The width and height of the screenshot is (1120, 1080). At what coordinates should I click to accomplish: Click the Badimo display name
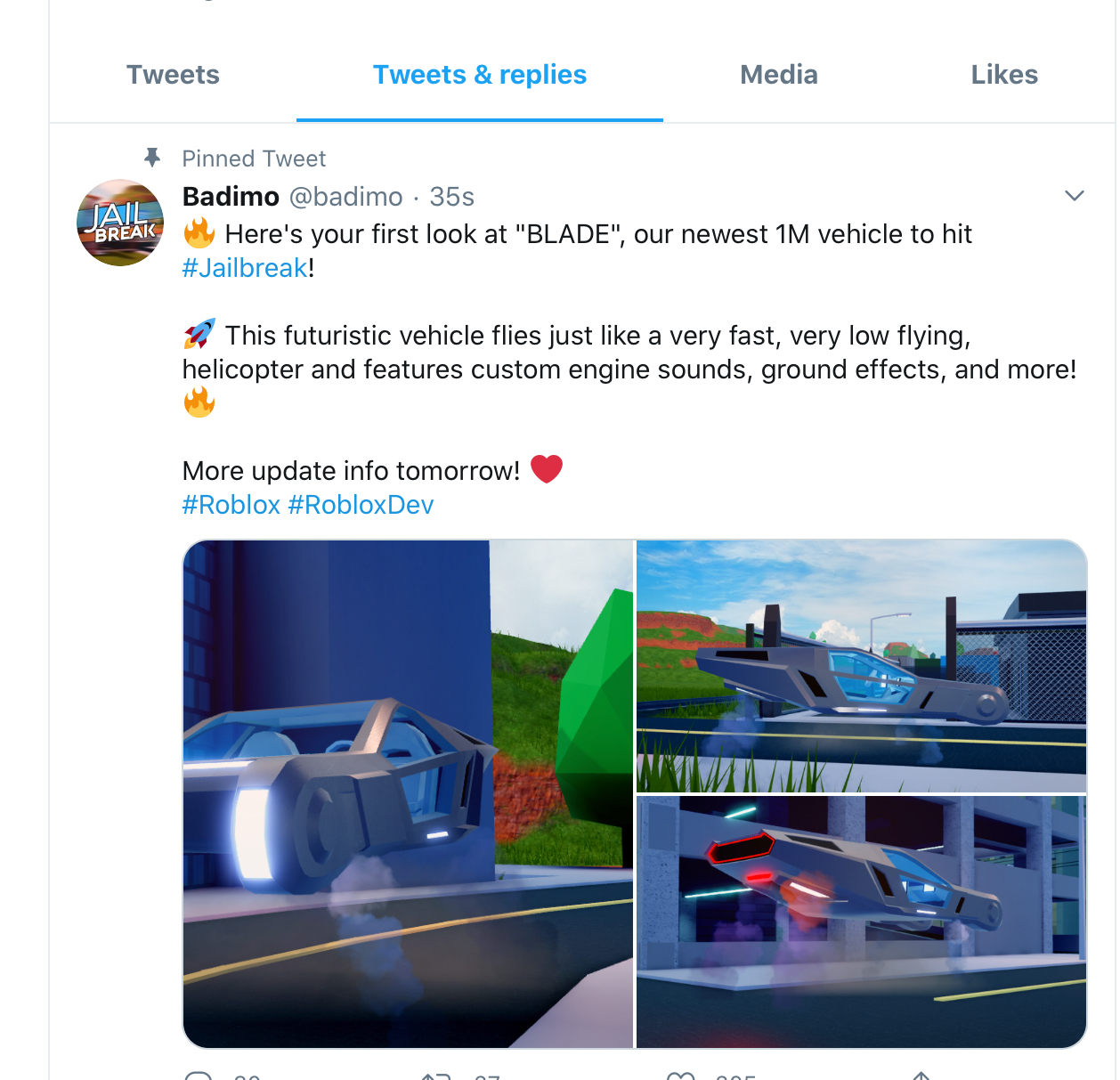tap(231, 197)
